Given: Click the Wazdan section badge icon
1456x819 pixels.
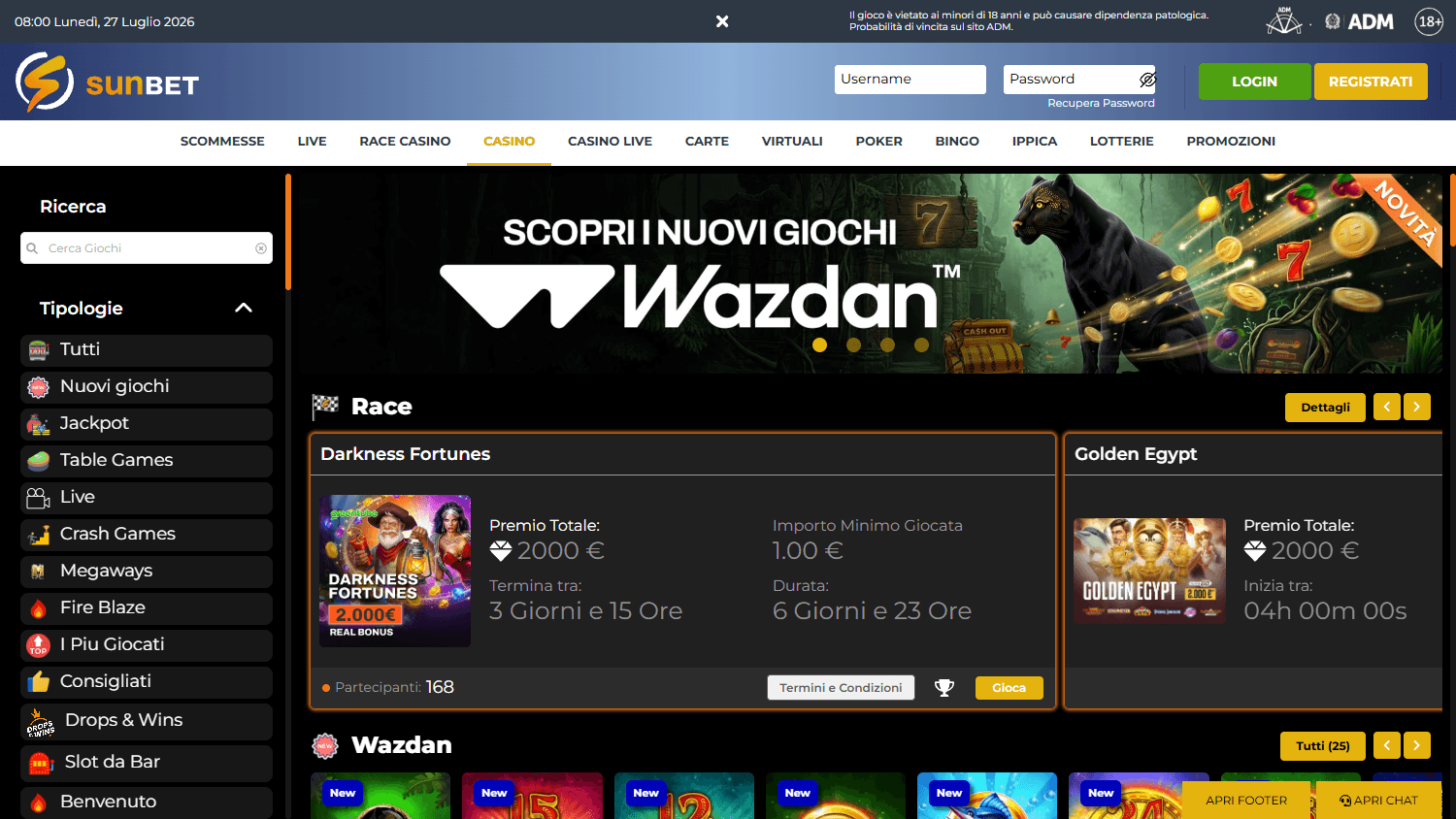Looking at the screenshot, I should (325, 746).
